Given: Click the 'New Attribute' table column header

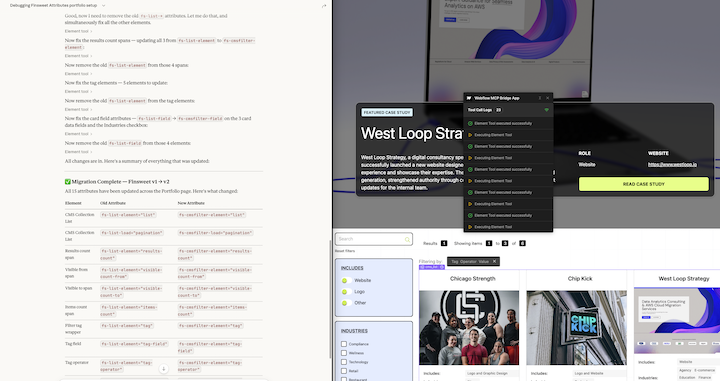Looking at the screenshot, I should point(191,203).
